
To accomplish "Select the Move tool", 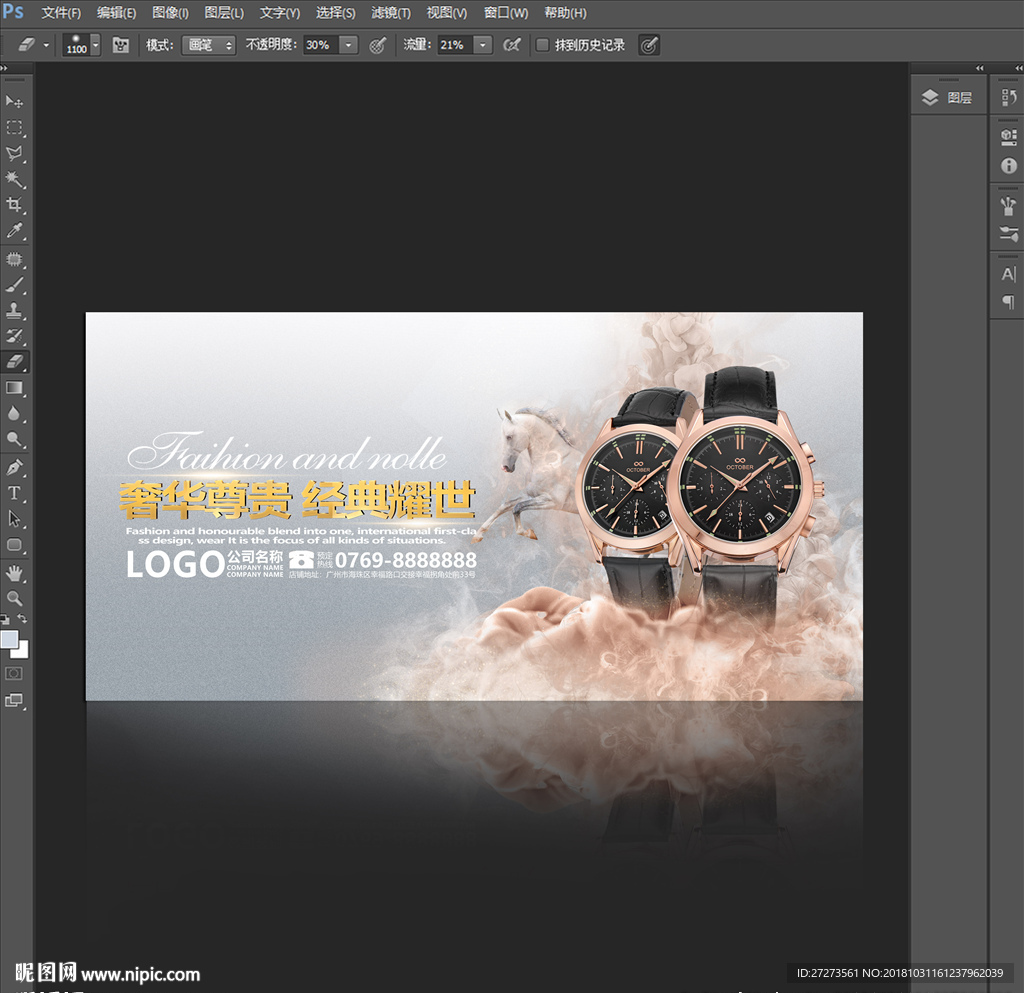I will (14, 101).
